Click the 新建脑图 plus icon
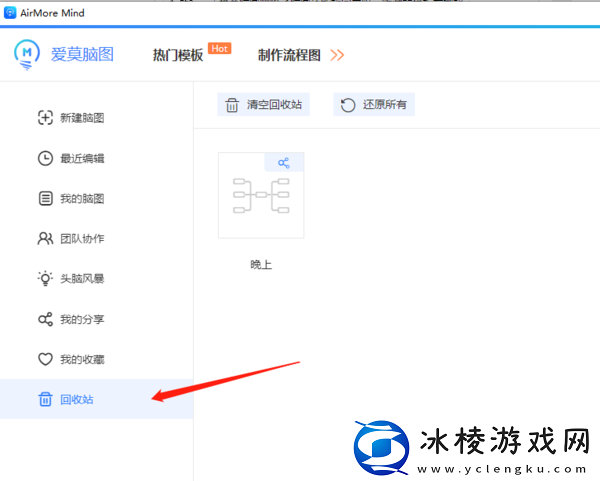 45,117
